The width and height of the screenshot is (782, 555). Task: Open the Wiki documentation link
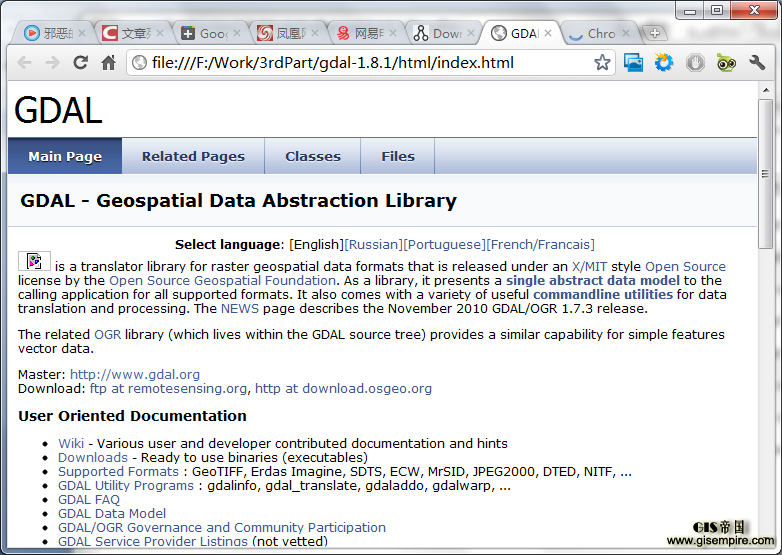pos(71,444)
